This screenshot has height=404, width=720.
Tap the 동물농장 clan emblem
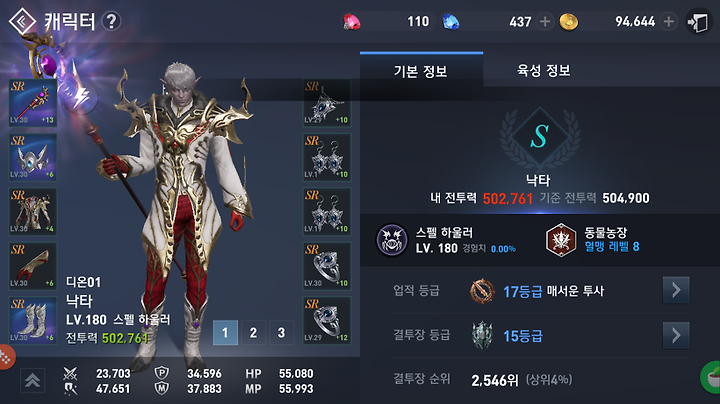coord(561,240)
